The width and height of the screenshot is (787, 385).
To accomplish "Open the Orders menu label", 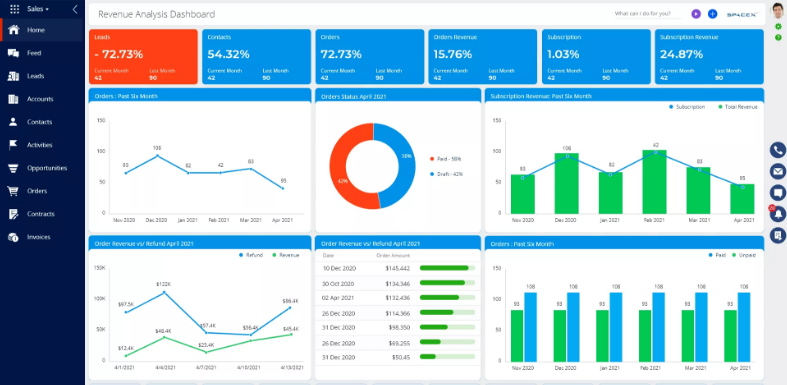I will pos(37,191).
